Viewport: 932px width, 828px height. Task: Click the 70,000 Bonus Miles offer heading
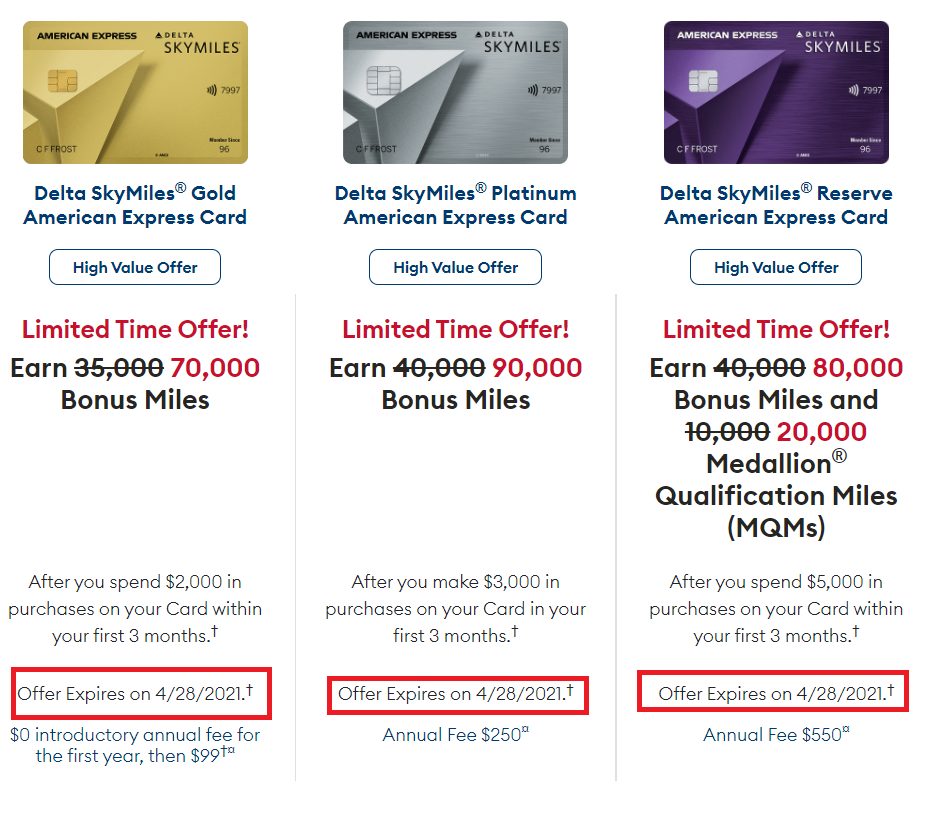(135, 383)
